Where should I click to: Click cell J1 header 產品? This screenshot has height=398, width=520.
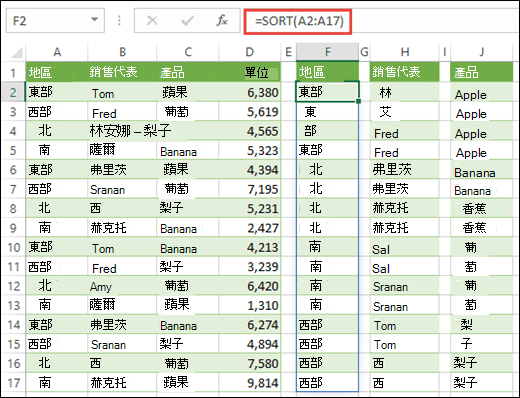482,72
